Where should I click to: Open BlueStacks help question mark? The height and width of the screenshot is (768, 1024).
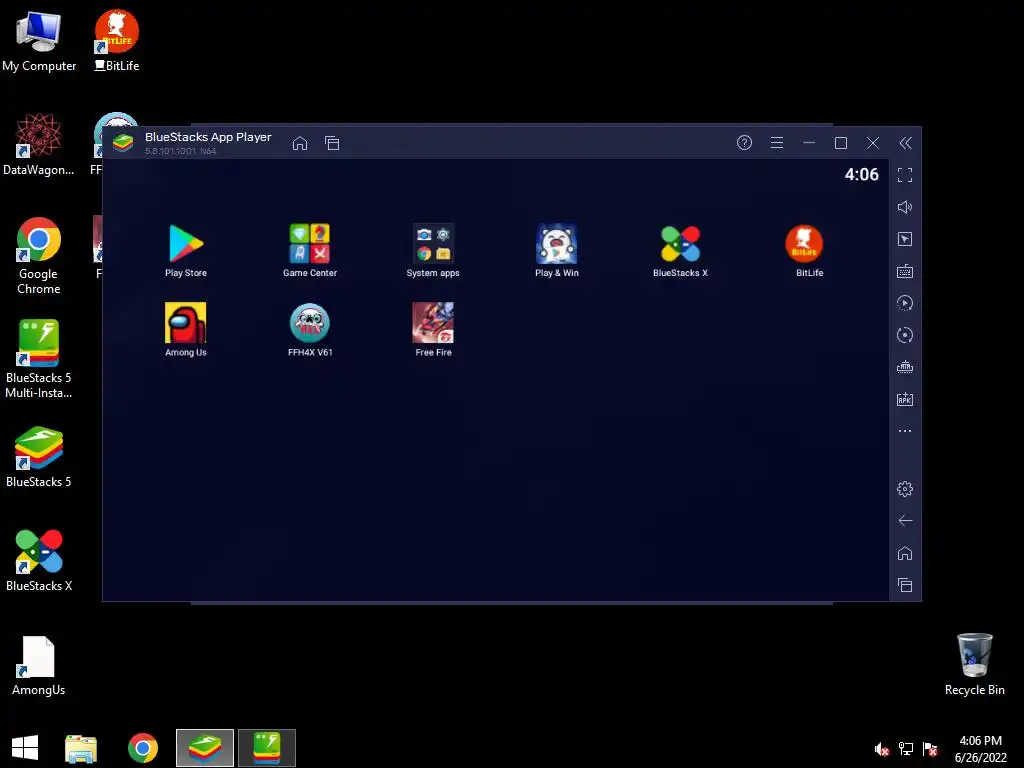pos(744,142)
